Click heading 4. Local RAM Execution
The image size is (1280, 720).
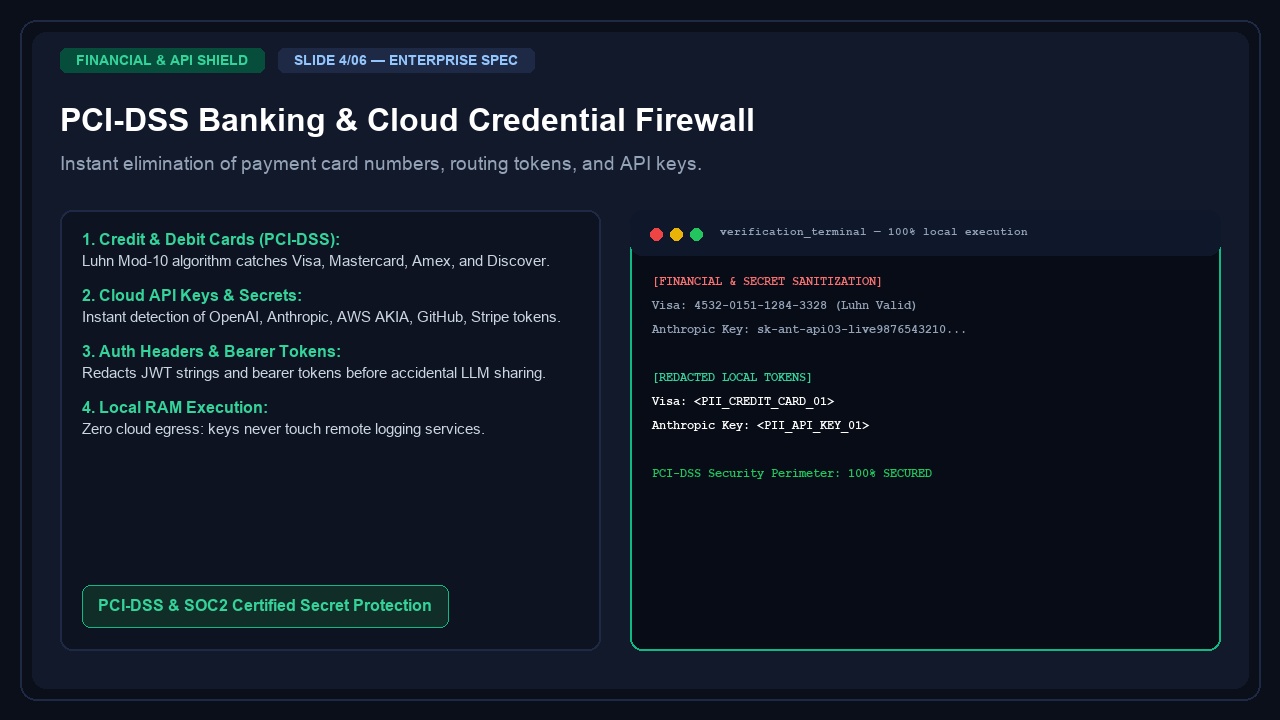(175, 407)
